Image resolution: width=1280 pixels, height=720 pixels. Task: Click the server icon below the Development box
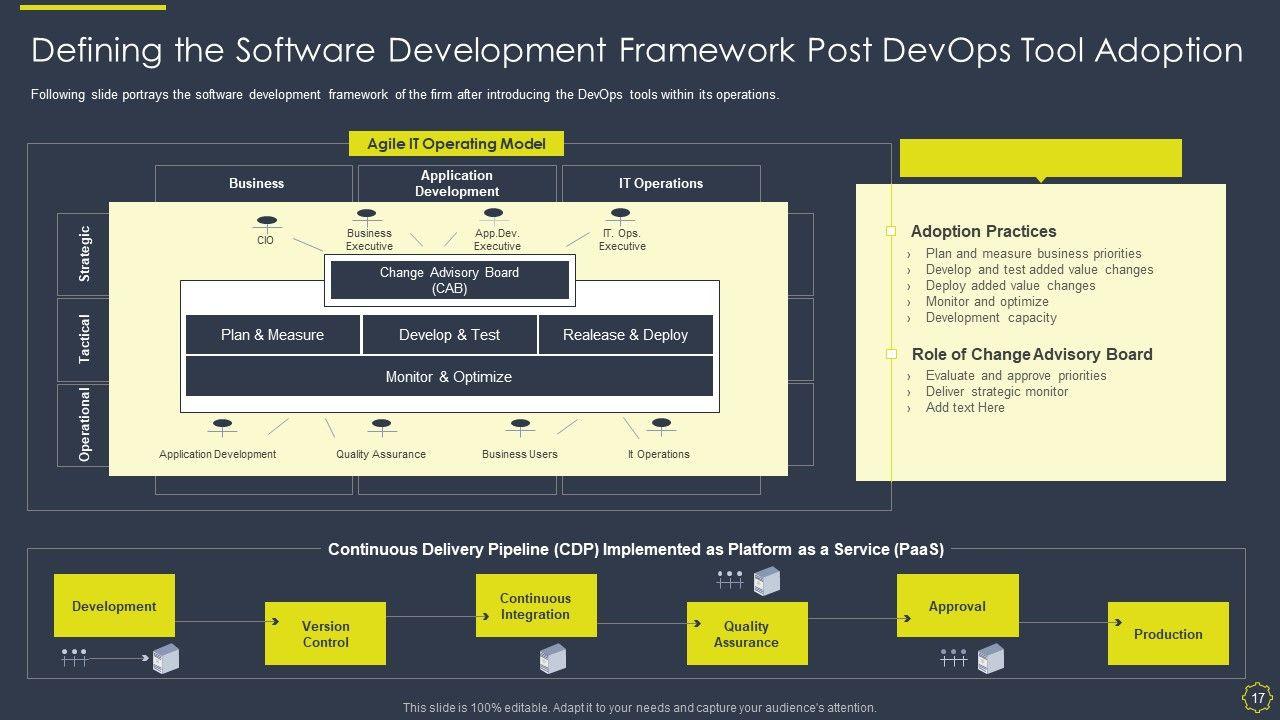click(165, 658)
